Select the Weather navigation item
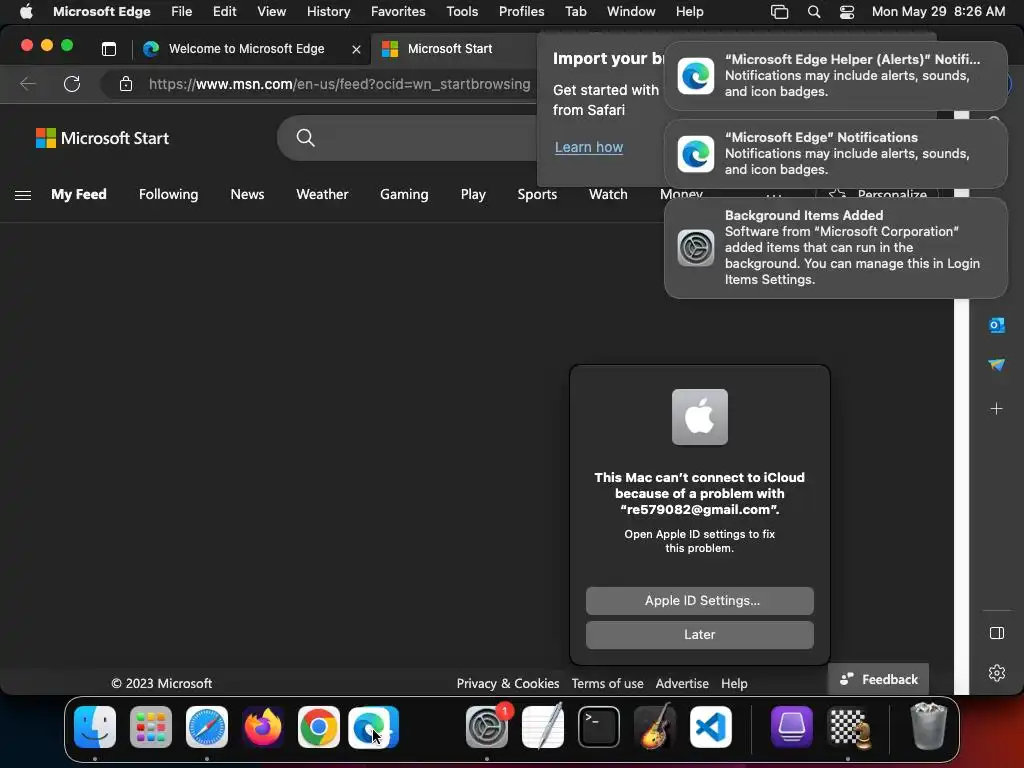 pyautogui.click(x=322, y=195)
